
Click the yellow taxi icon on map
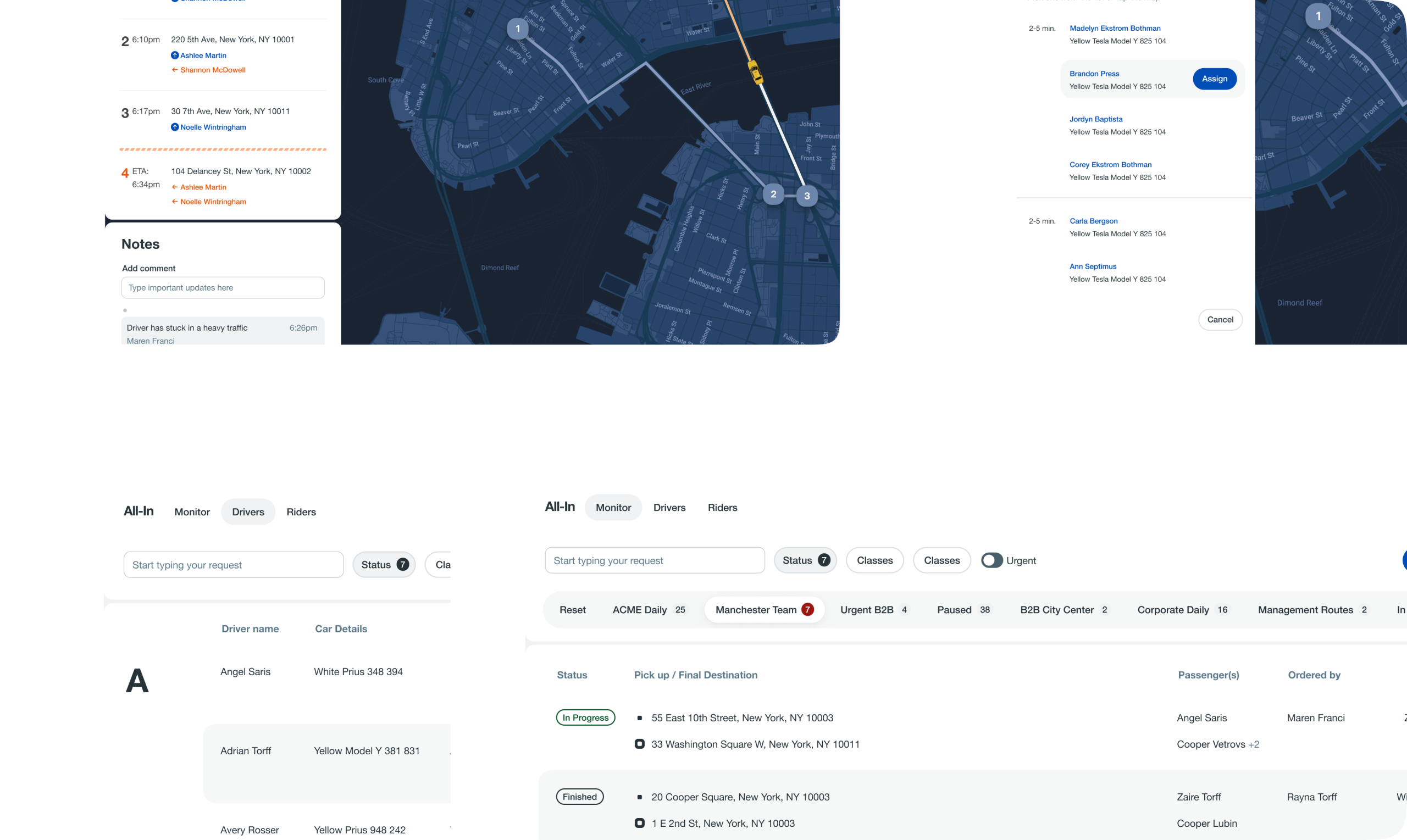(x=755, y=72)
